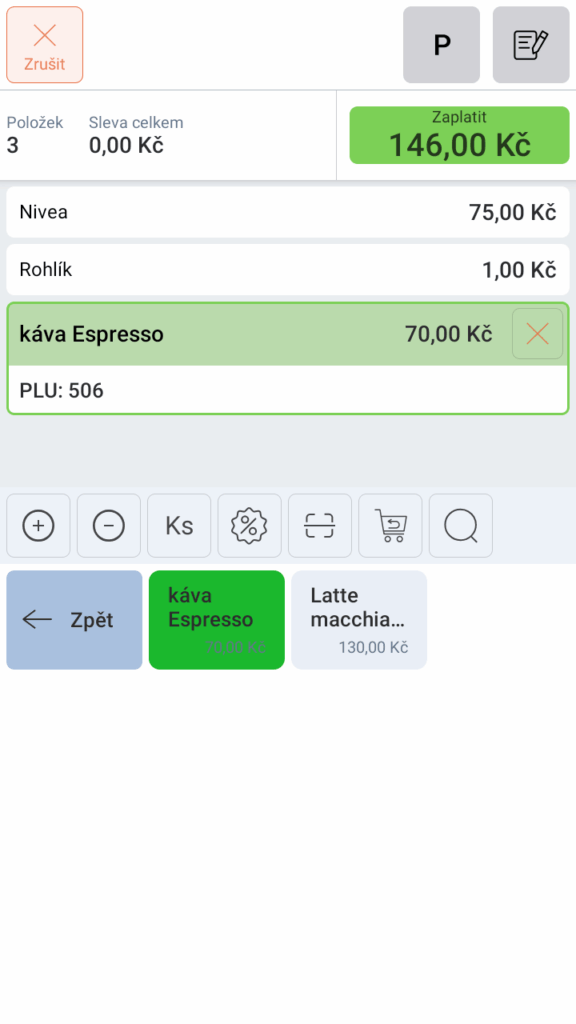Screen dimensions: 576x1024
Task: Click the P button at the top
Action: [441, 45]
